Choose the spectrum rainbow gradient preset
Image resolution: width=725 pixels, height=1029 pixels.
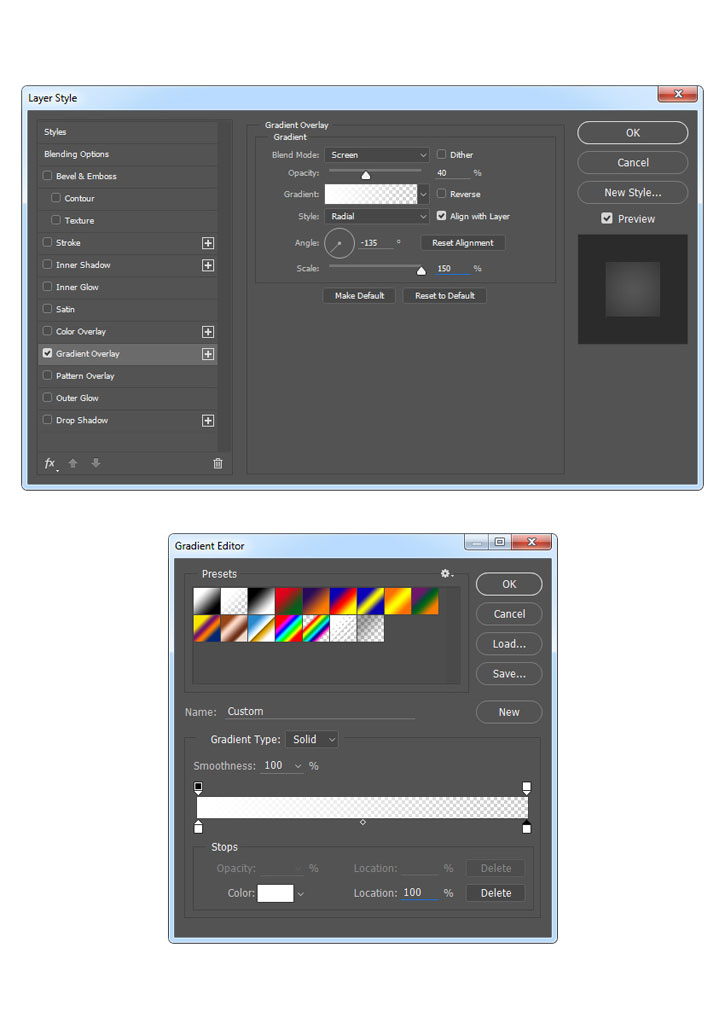pyautogui.click(x=289, y=629)
